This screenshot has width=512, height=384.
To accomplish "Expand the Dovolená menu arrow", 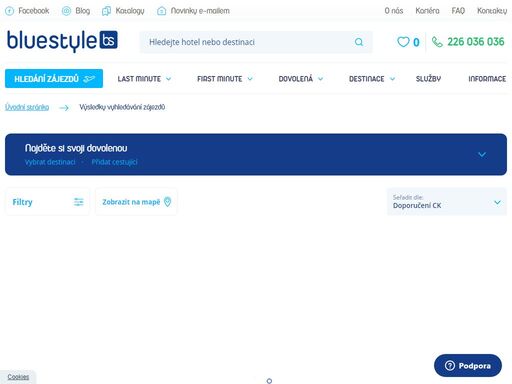I will 320,79.
